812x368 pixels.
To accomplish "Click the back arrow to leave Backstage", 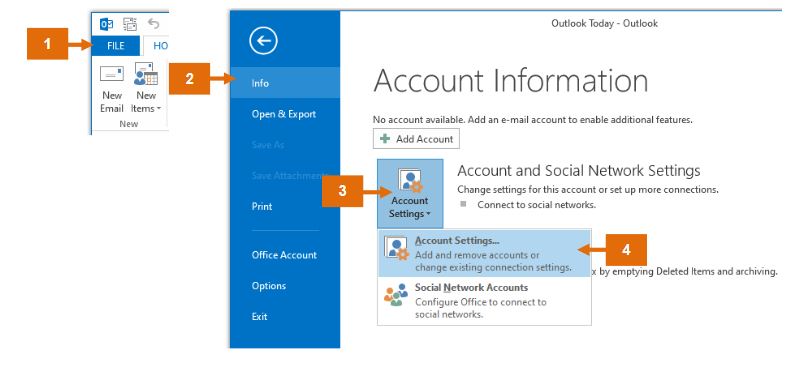I will tap(263, 41).
